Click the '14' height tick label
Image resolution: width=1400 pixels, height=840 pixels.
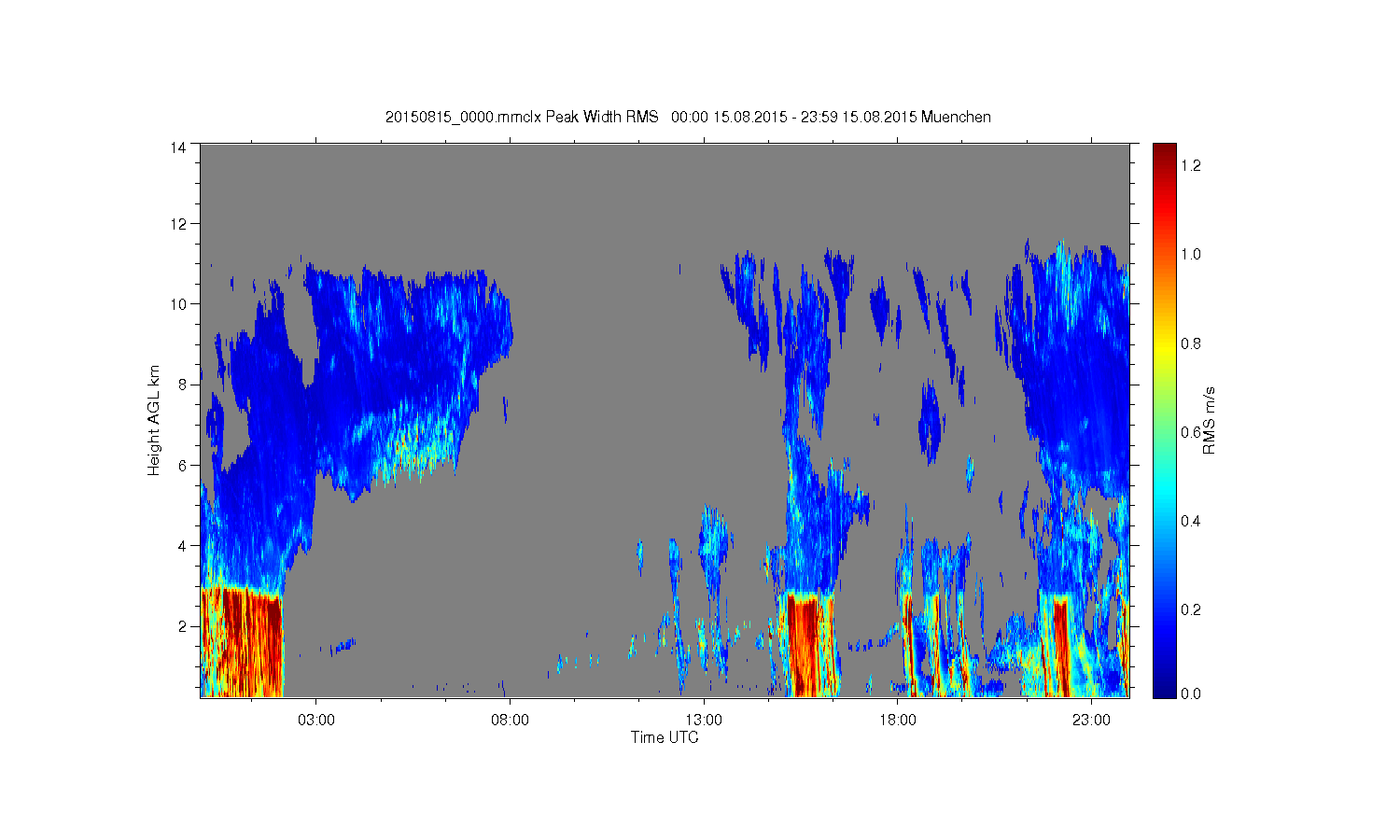coord(178,147)
